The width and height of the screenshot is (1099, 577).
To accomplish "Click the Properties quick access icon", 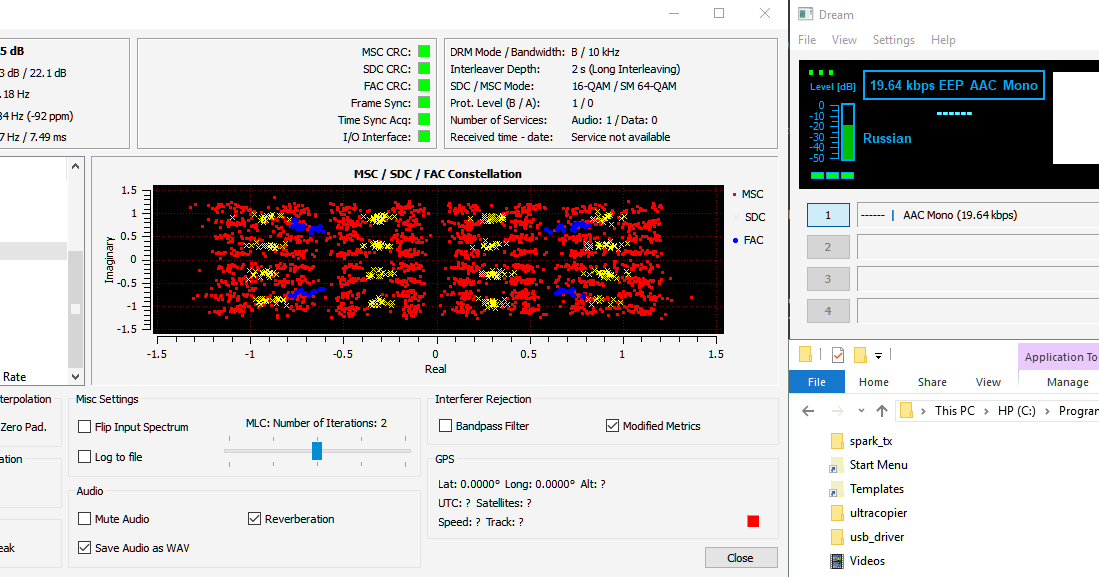I will (838, 354).
